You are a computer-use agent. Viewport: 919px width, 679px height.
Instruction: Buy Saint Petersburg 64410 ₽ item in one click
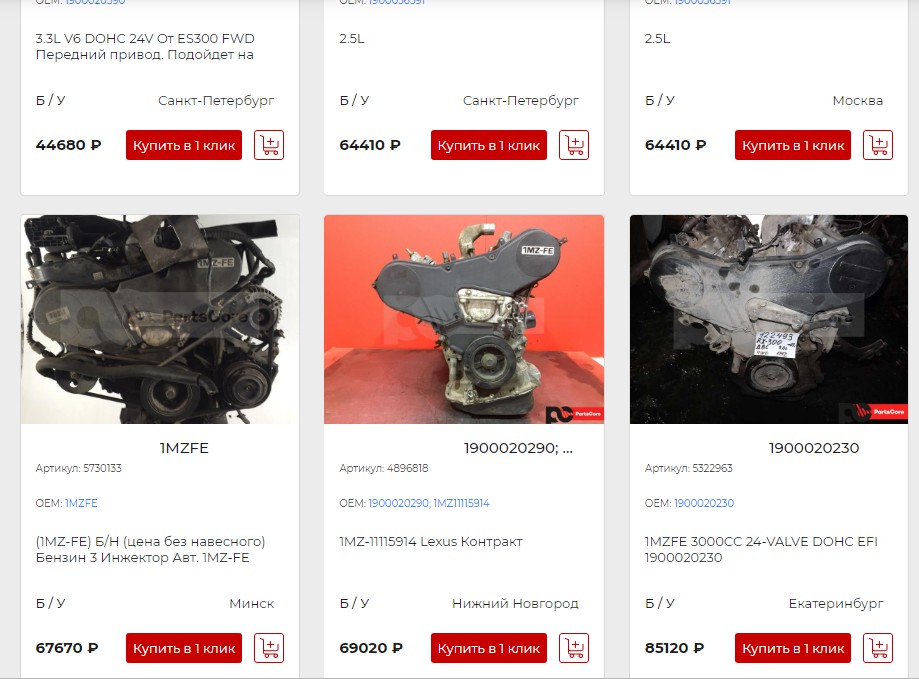pyautogui.click(x=489, y=145)
